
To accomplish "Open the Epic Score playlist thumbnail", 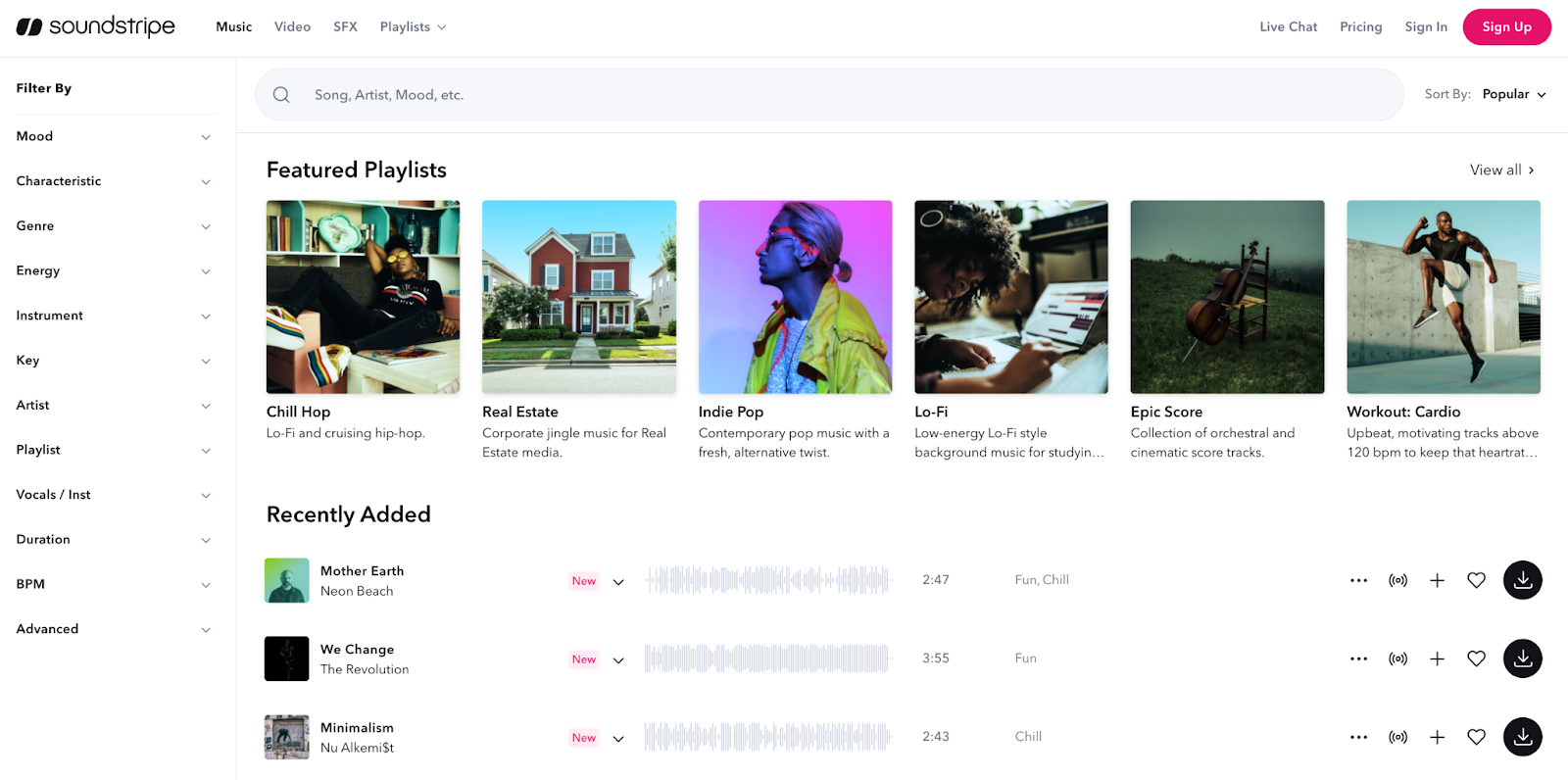I will point(1227,297).
